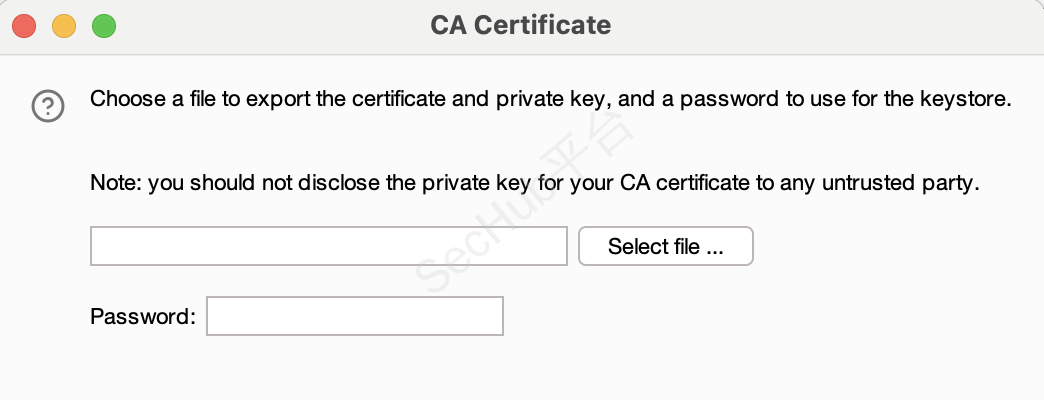Image resolution: width=1044 pixels, height=400 pixels.
Task: Minimize the window with the yellow button
Action: 64,26
